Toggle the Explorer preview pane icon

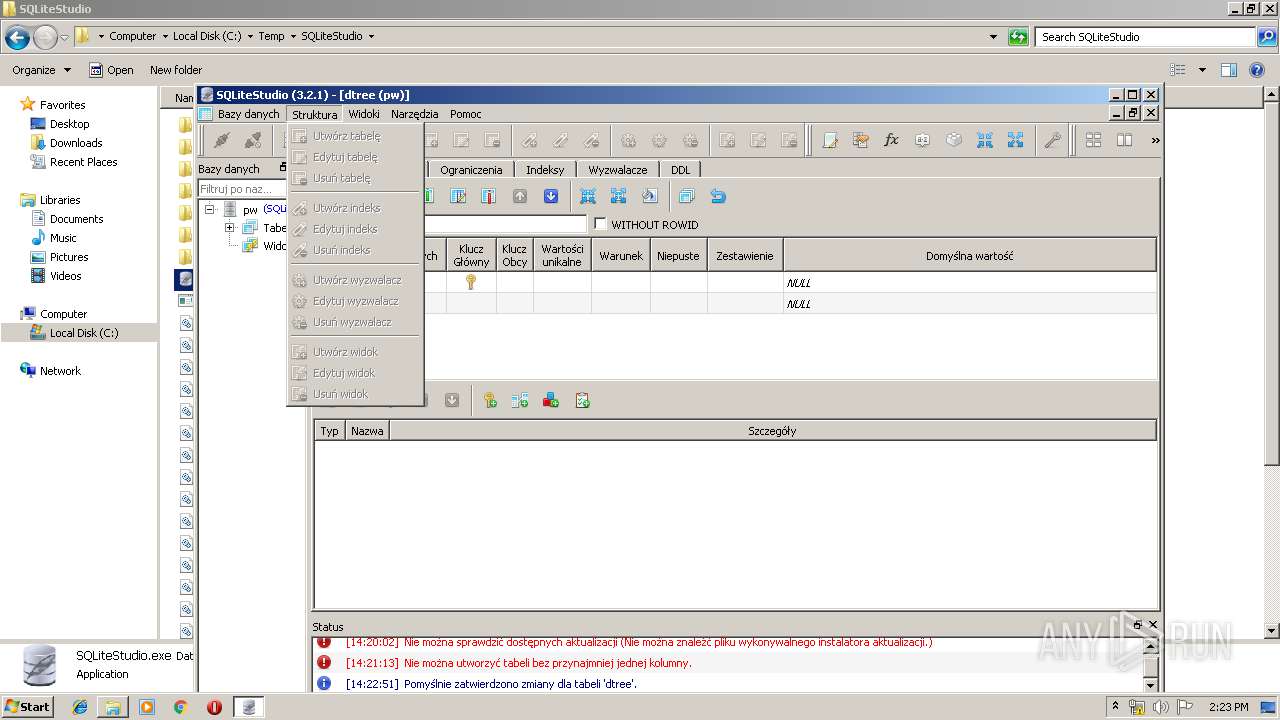point(1229,70)
